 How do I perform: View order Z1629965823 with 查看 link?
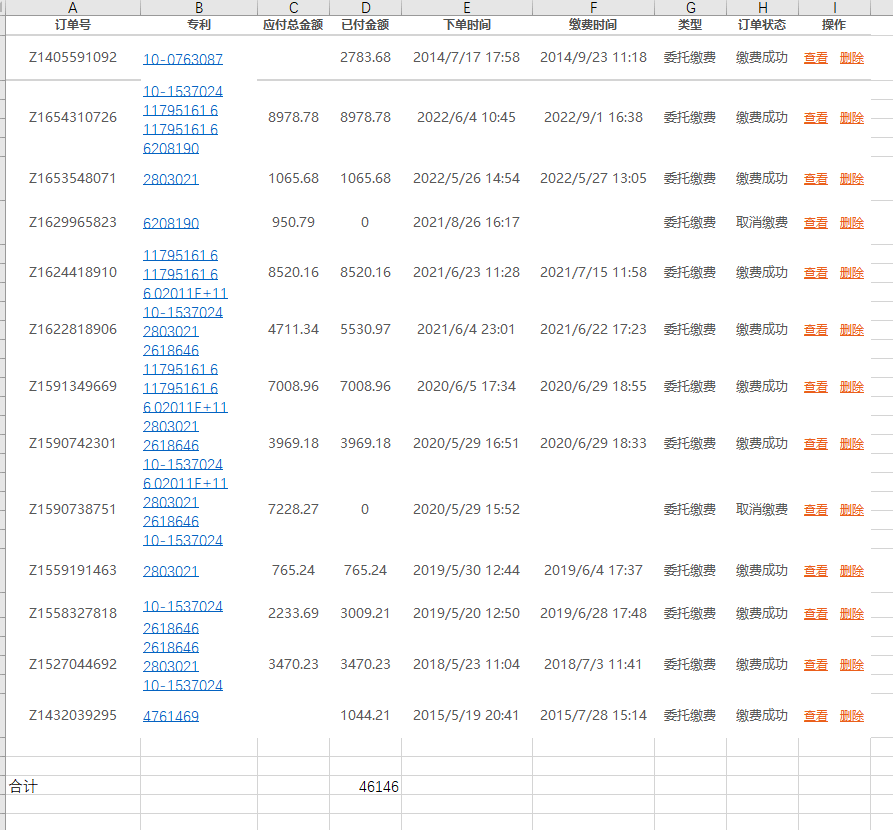pos(816,223)
